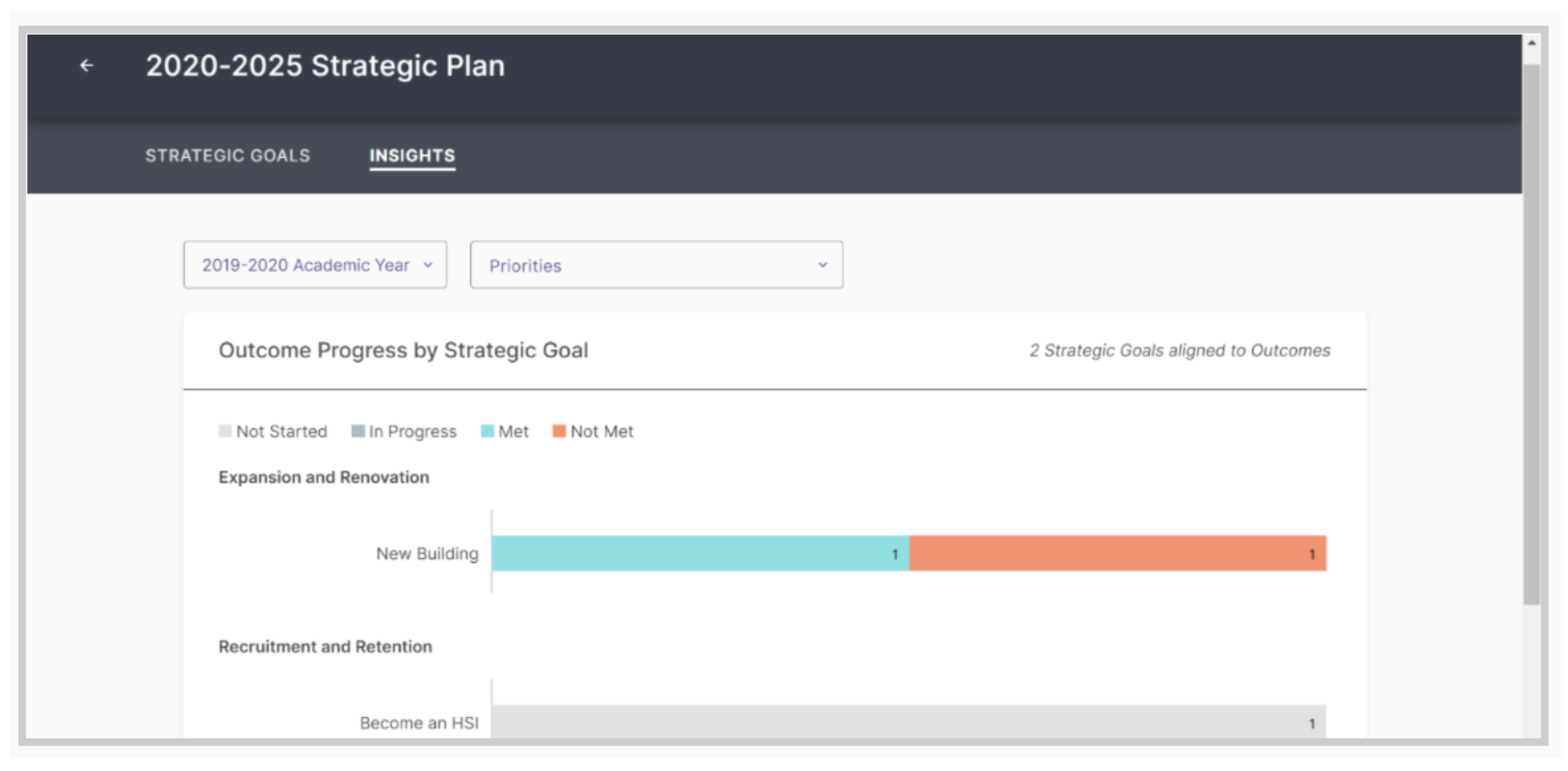The image size is (1568, 771).
Task: Toggle the Not Started legend swatch
Action: click(225, 431)
